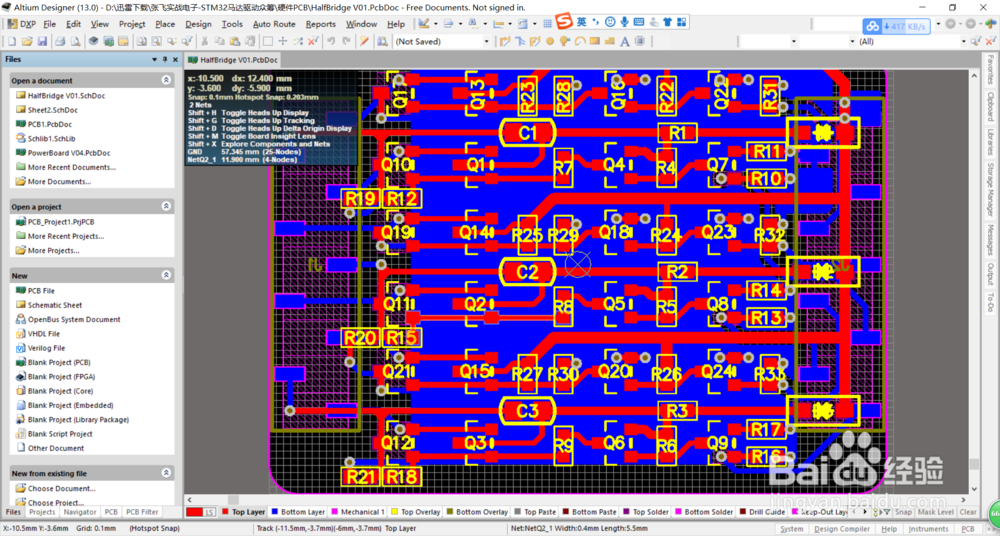This screenshot has width=1000, height=536.
Task: Click the Sogou soft keyboard icon
Action: [x=639, y=22]
